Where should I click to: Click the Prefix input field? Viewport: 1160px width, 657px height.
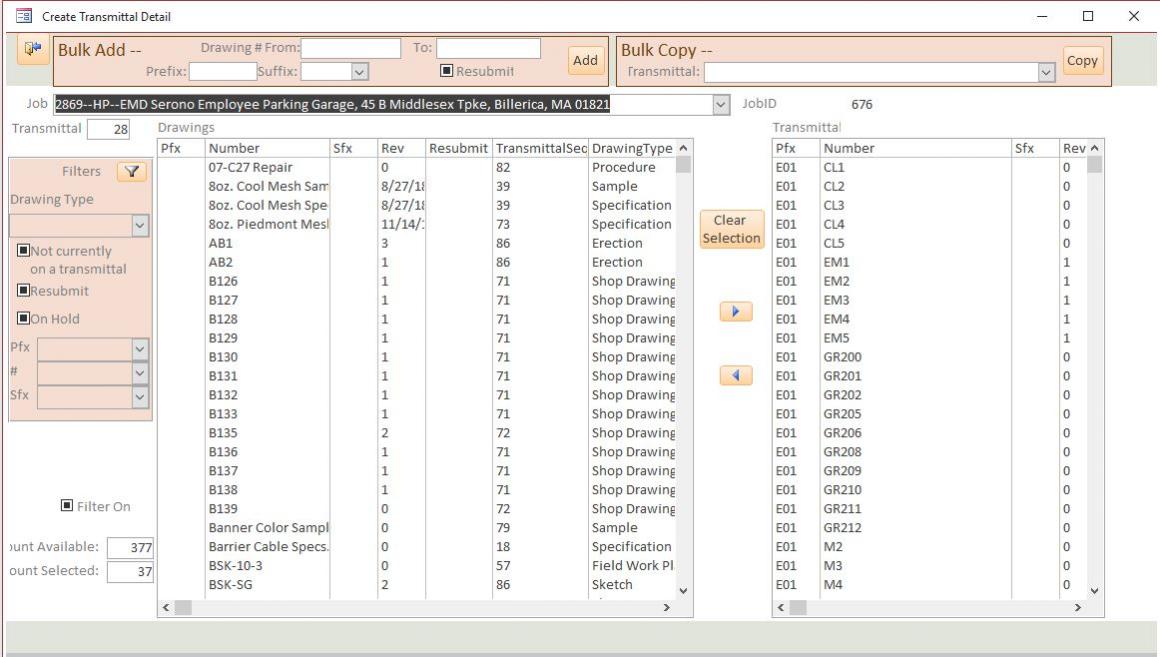[223, 72]
